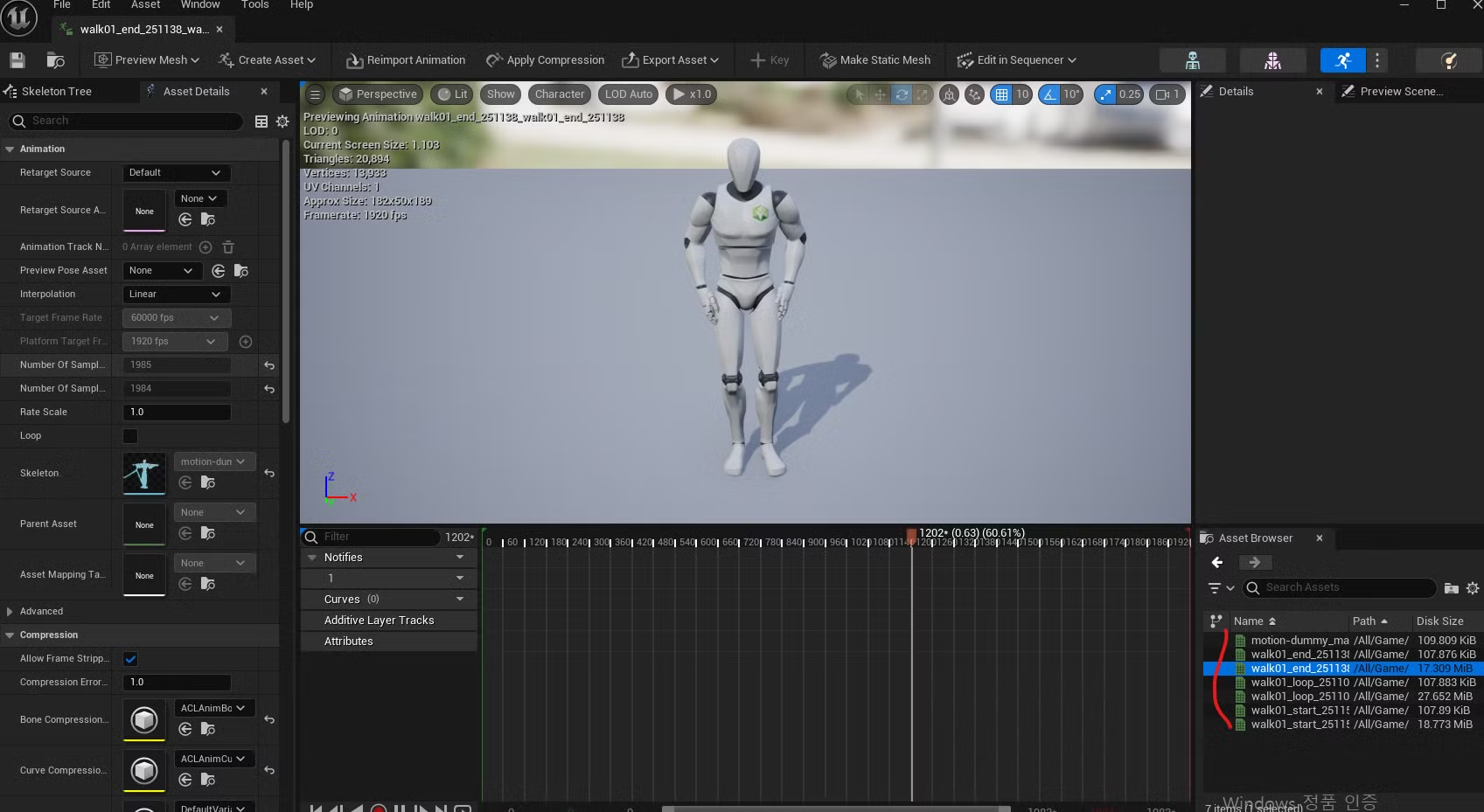Open Preview Pose Asset dropdown
Image resolution: width=1484 pixels, height=812 pixels.
tap(163, 271)
